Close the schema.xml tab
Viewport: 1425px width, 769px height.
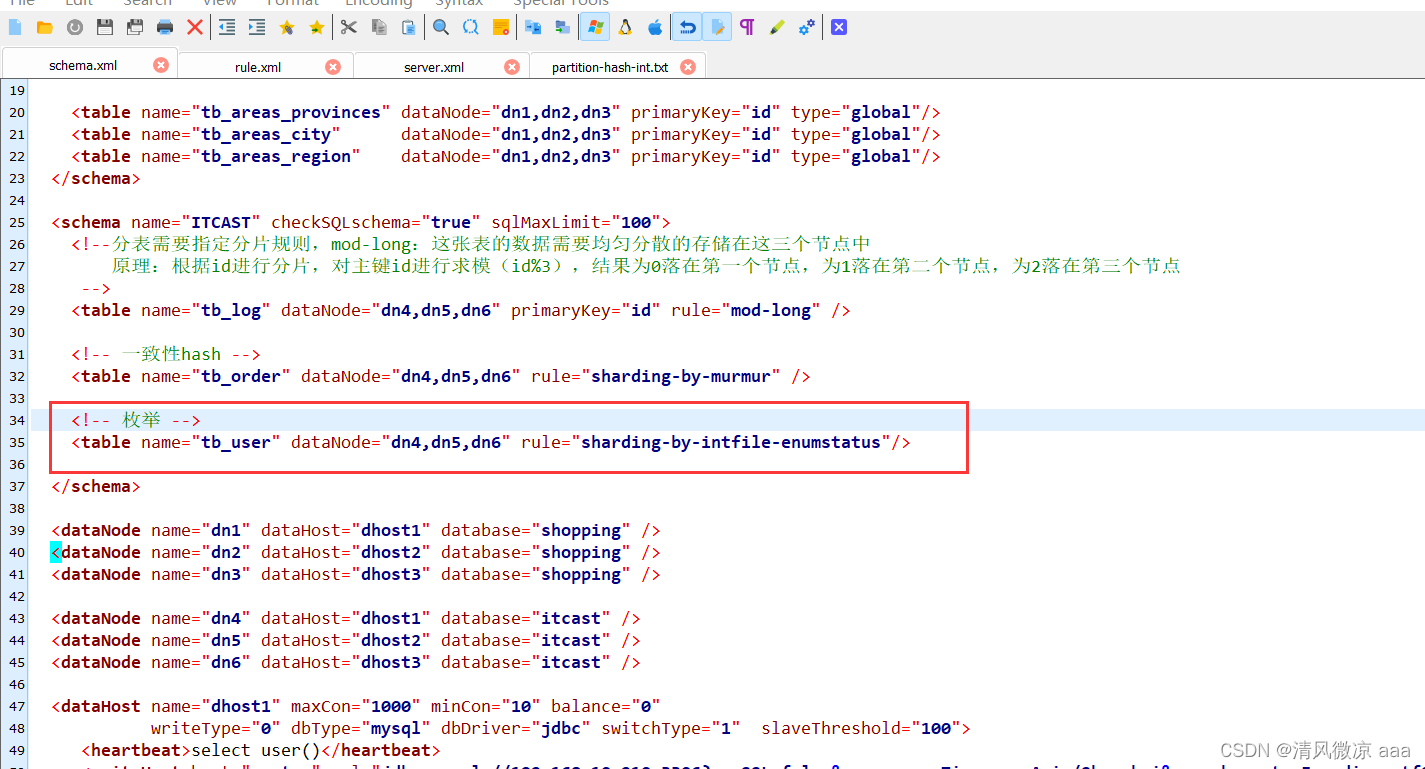[x=161, y=65]
